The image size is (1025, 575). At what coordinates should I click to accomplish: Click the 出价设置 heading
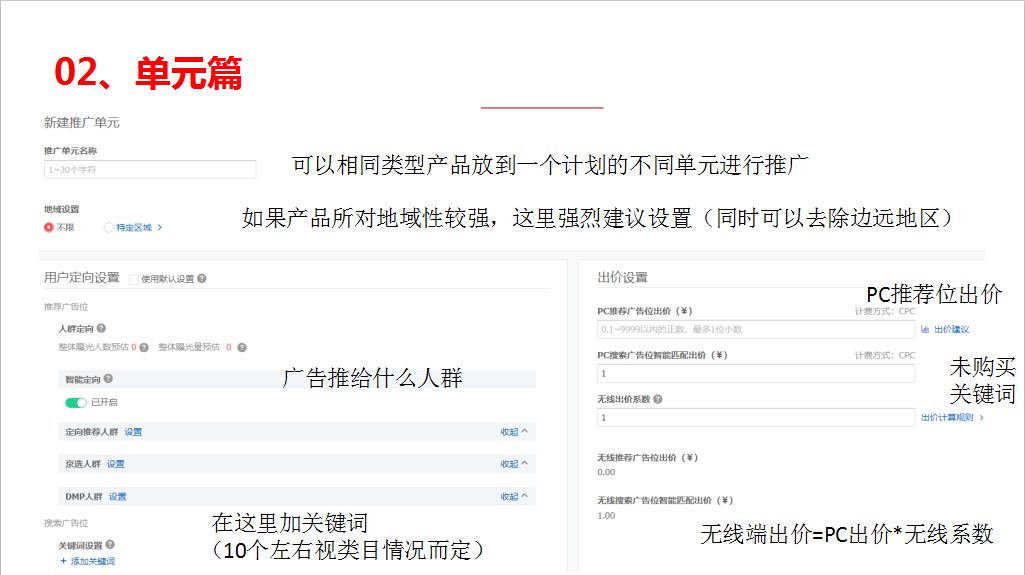tap(622, 277)
